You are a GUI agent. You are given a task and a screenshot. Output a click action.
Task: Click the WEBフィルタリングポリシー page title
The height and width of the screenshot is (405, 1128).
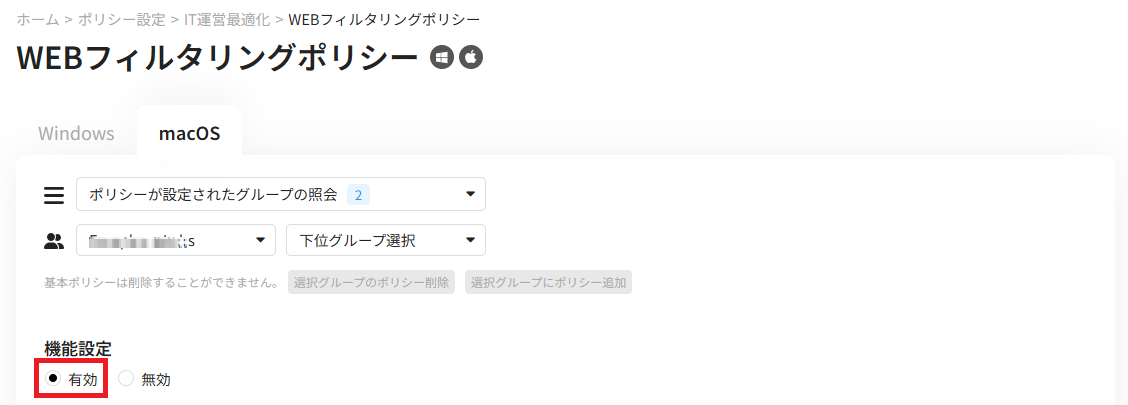217,58
